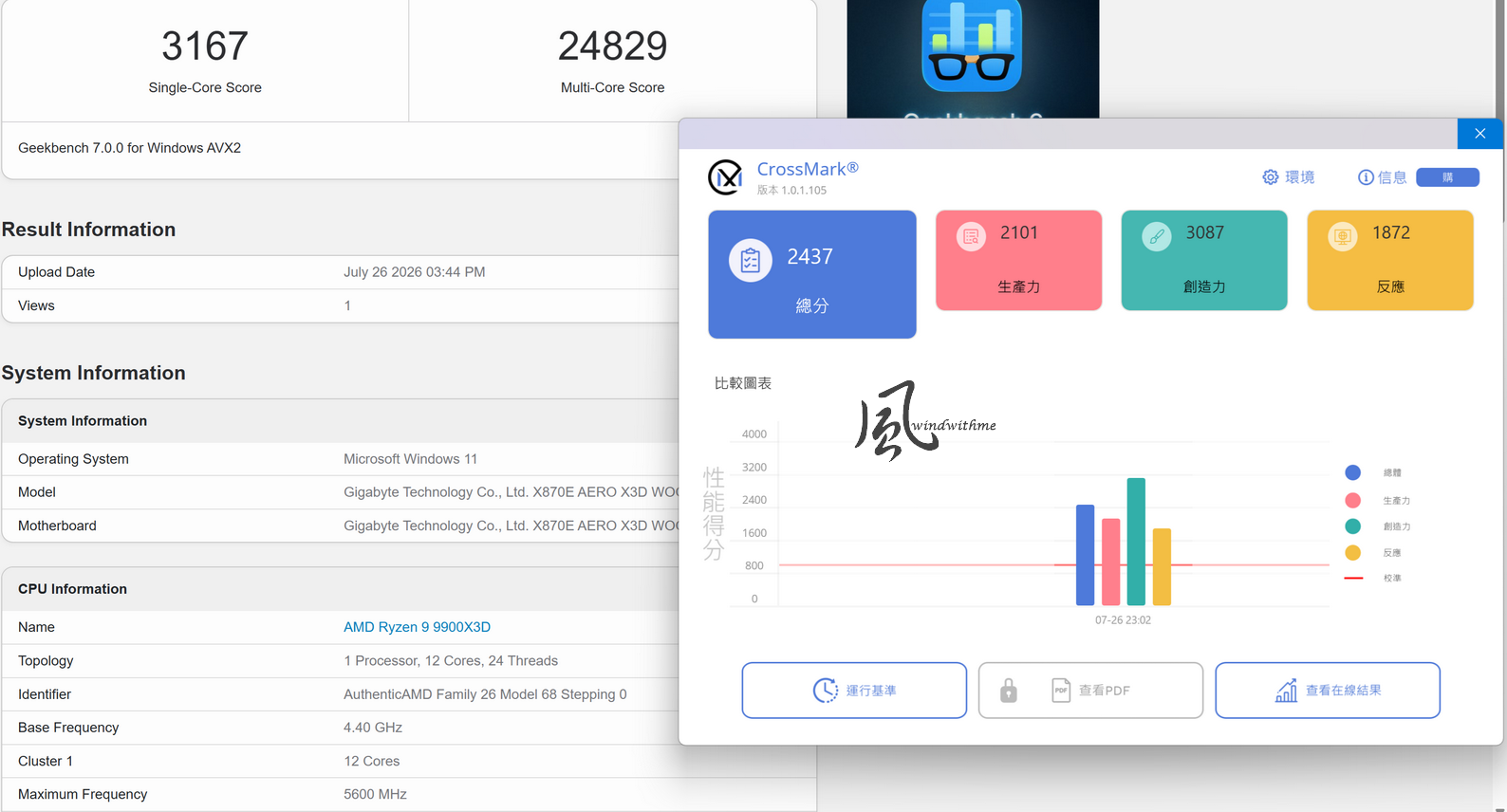The image size is (1507, 812).
Task: Open the environment settings gear icon
Action: tap(1270, 177)
